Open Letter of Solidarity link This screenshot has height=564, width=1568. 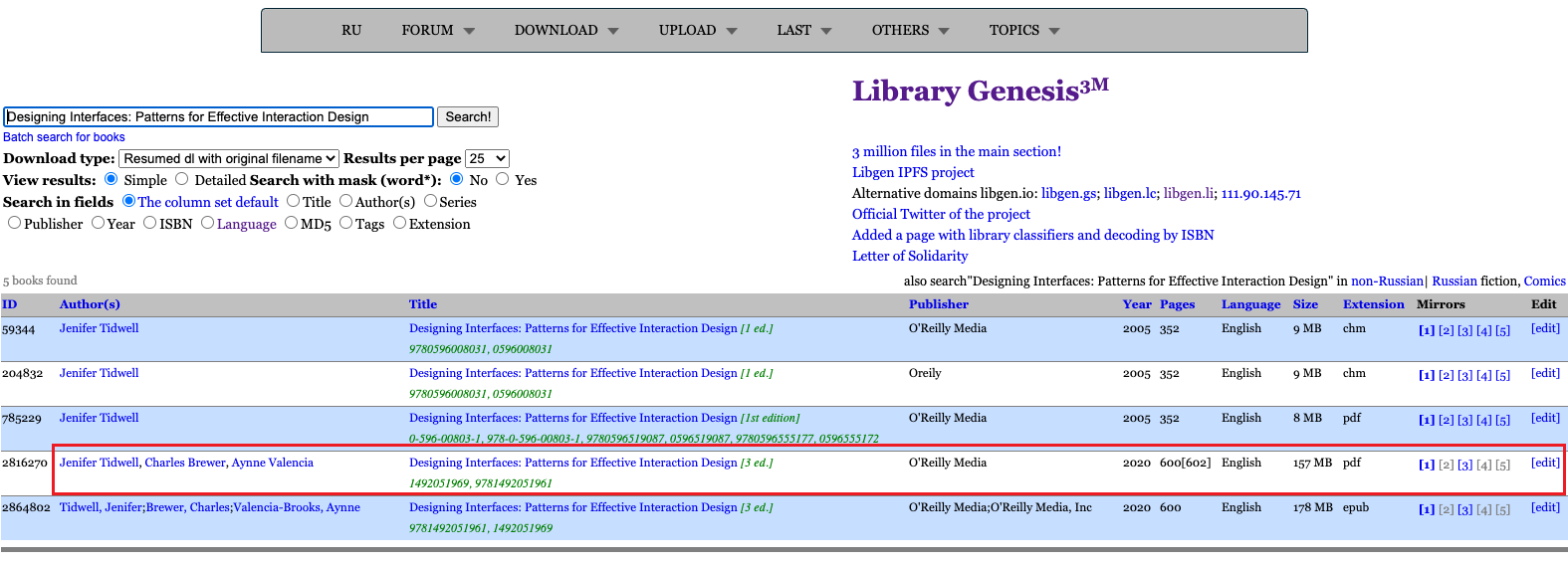click(x=910, y=256)
